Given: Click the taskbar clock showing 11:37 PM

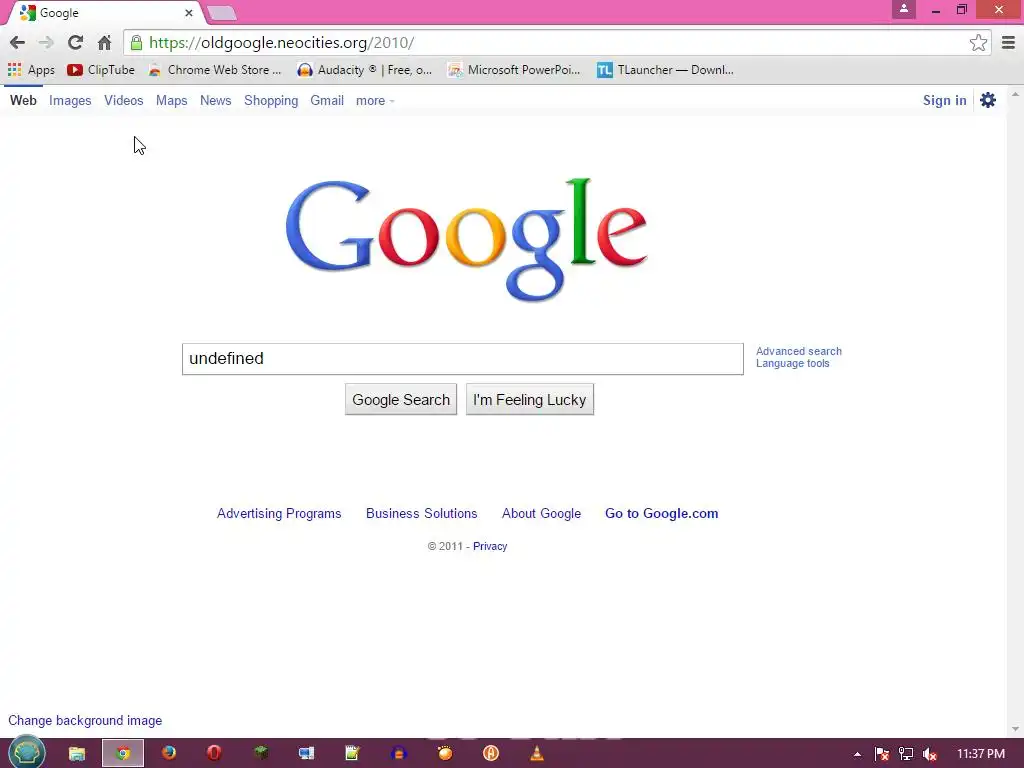Looking at the screenshot, I should 981,754.
